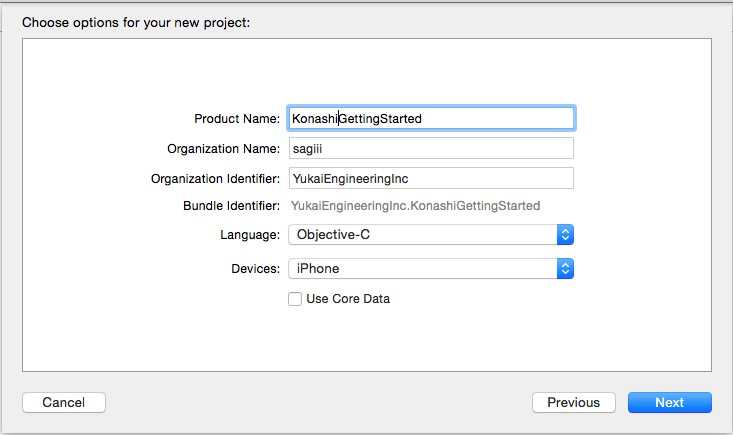Click the greyed Bundle Identifier value text
This screenshot has height=435, width=733.
415,206
